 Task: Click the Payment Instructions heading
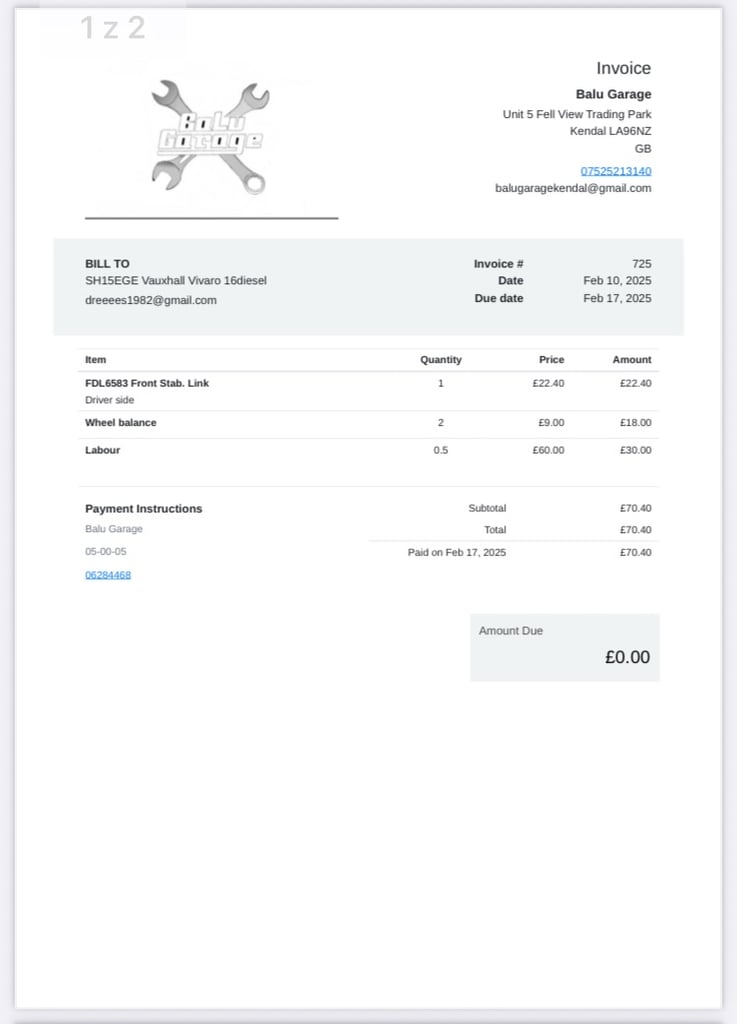click(144, 509)
